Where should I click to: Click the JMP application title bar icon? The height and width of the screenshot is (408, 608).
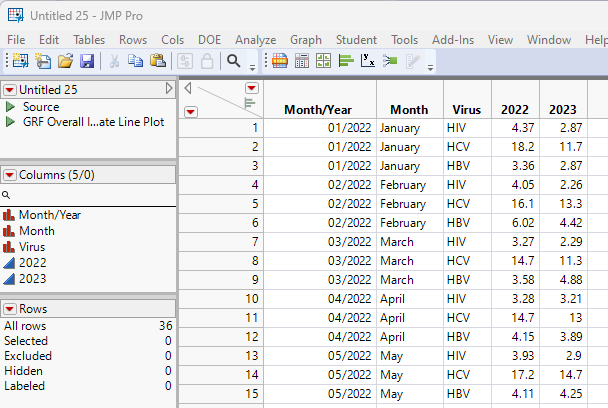(16, 15)
